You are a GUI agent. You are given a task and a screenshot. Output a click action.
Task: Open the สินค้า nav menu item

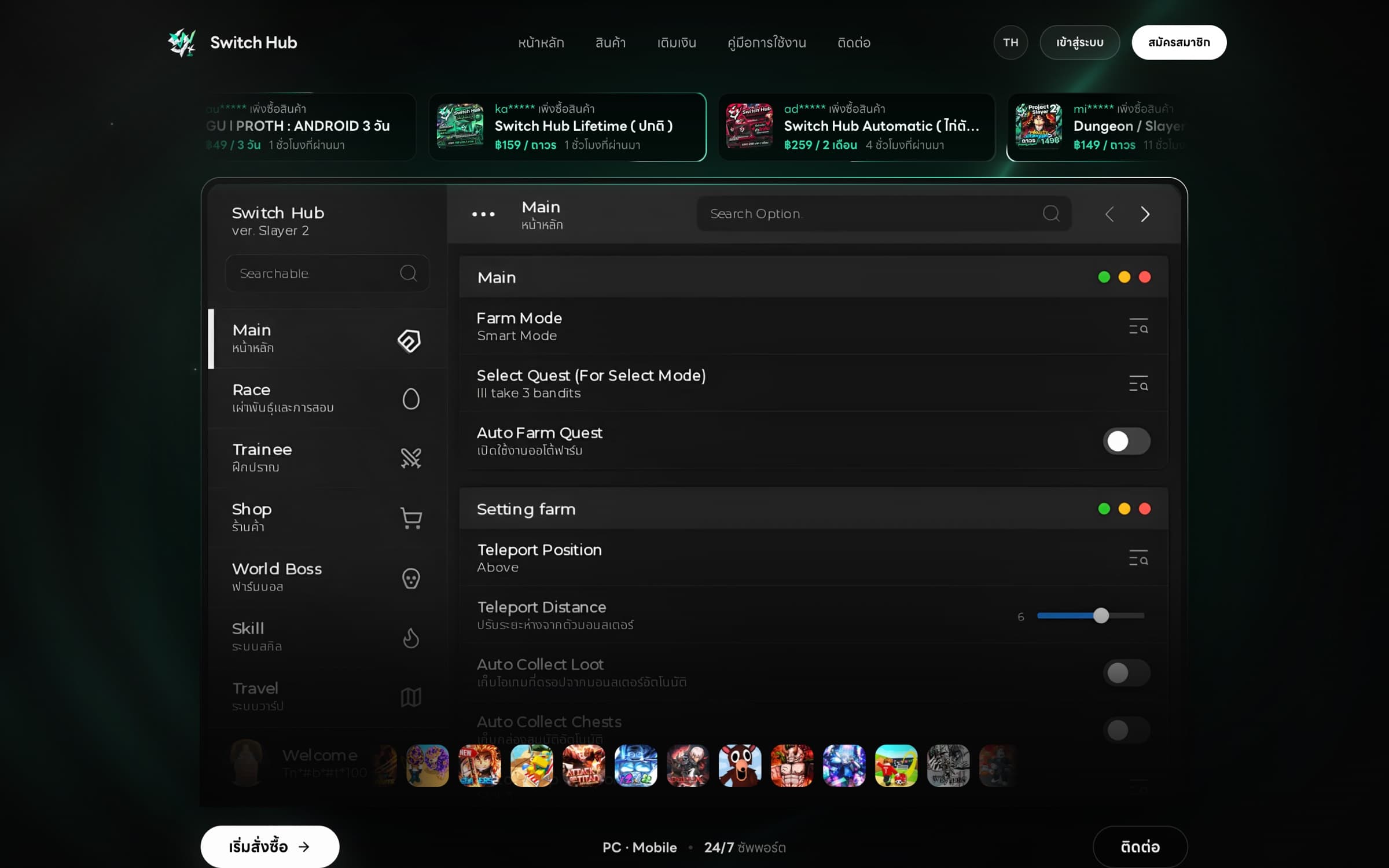click(611, 43)
